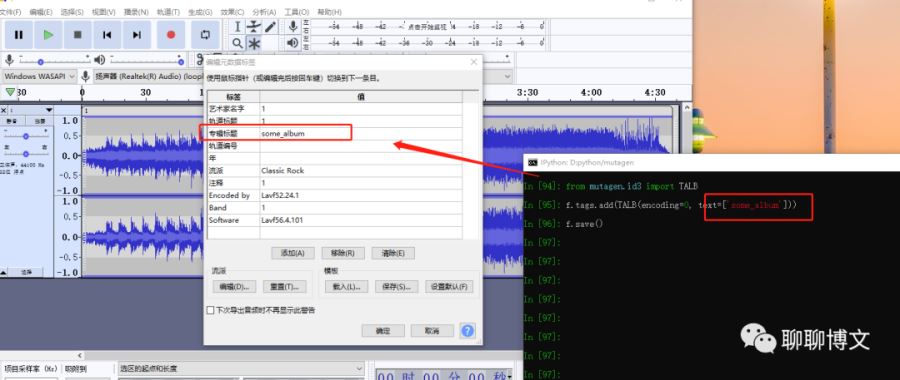This screenshot has width=900, height=380.
Task: Skip to start of the track
Action: point(107,35)
